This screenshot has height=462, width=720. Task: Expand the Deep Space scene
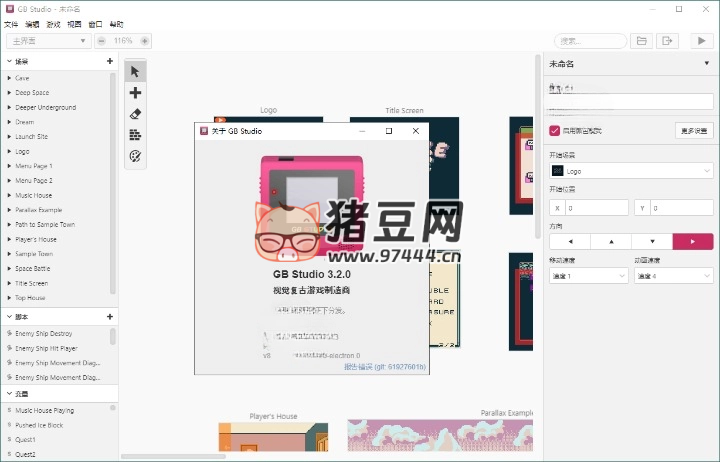coord(9,92)
